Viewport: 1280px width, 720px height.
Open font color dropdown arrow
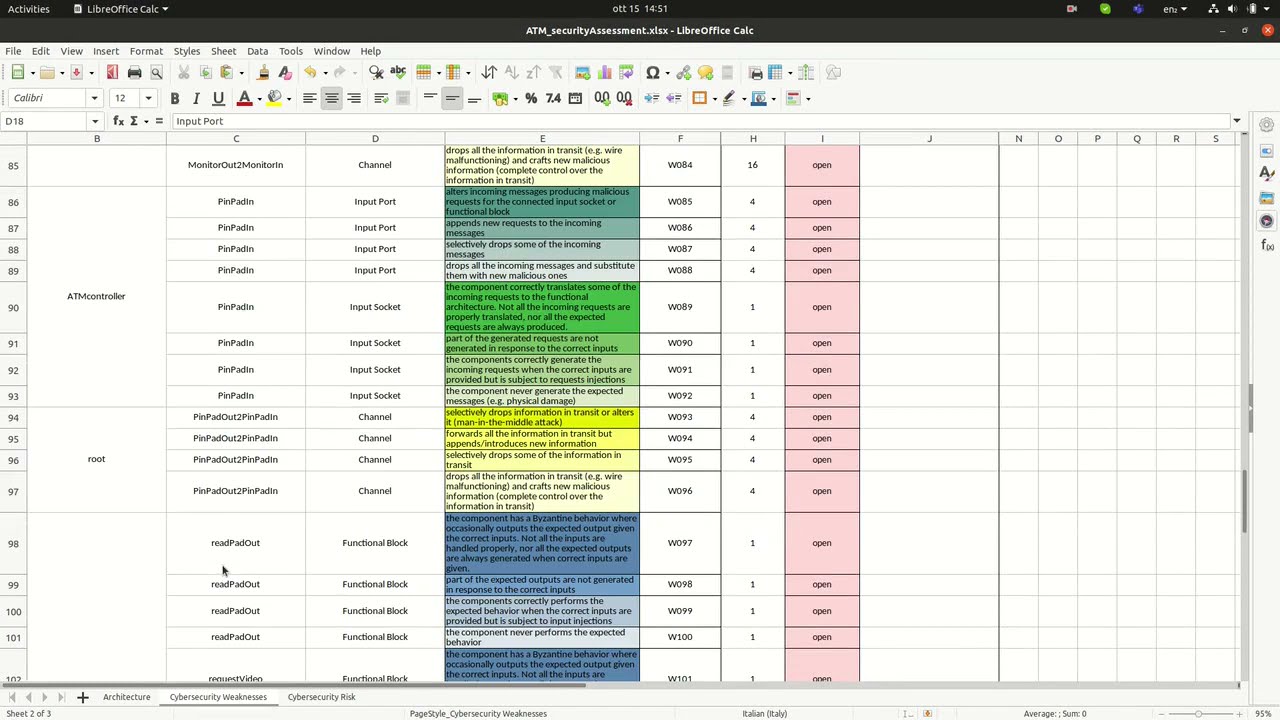259,98
